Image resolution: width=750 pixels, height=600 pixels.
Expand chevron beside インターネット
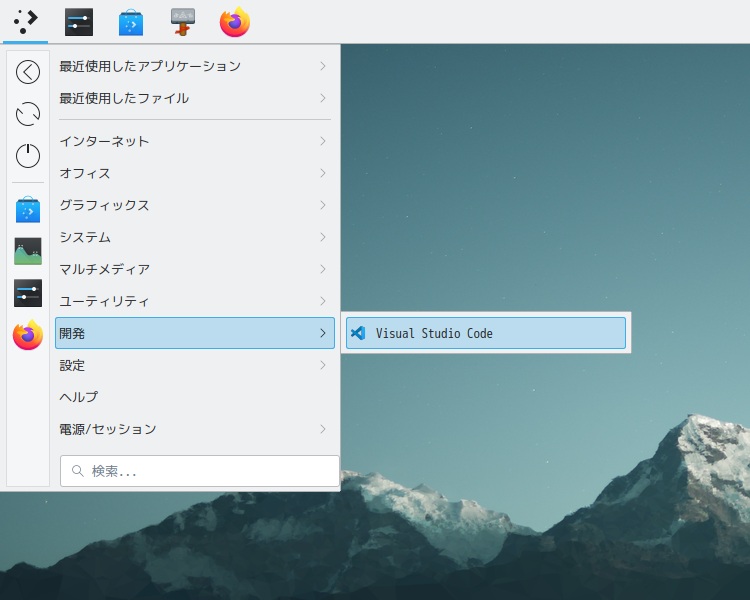coord(323,141)
